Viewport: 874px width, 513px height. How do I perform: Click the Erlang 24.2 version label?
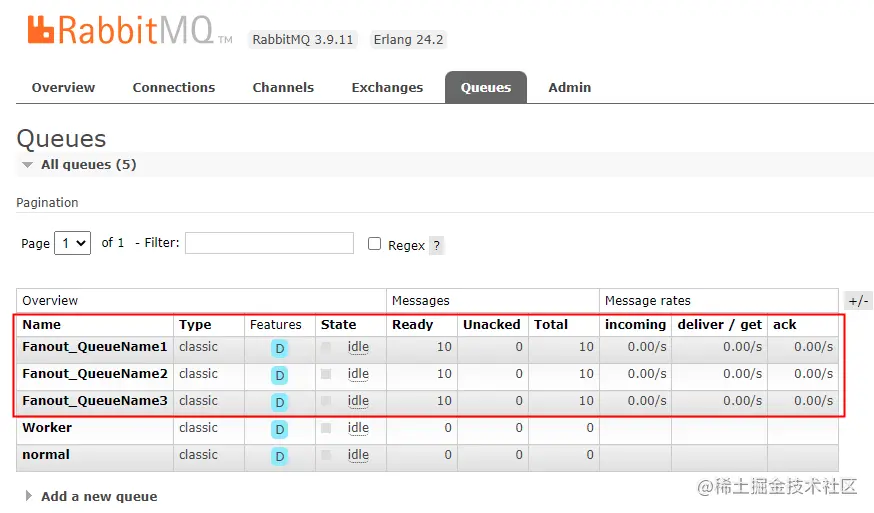point(409,40)
